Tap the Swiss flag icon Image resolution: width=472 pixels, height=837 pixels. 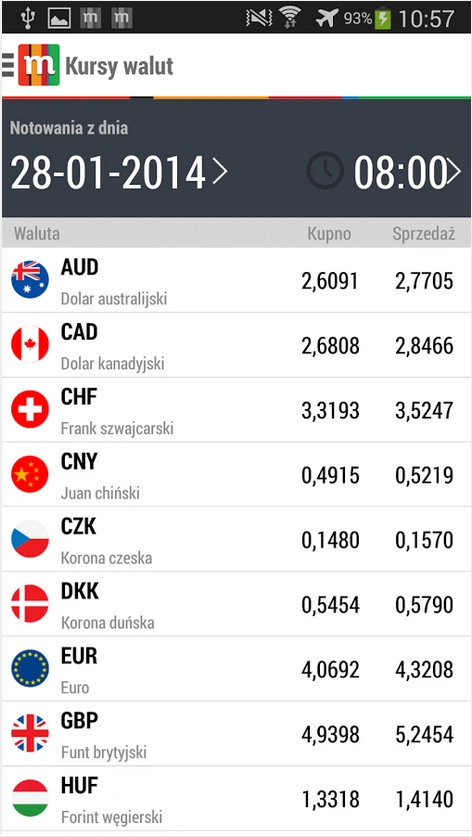(x=30, y=409)
